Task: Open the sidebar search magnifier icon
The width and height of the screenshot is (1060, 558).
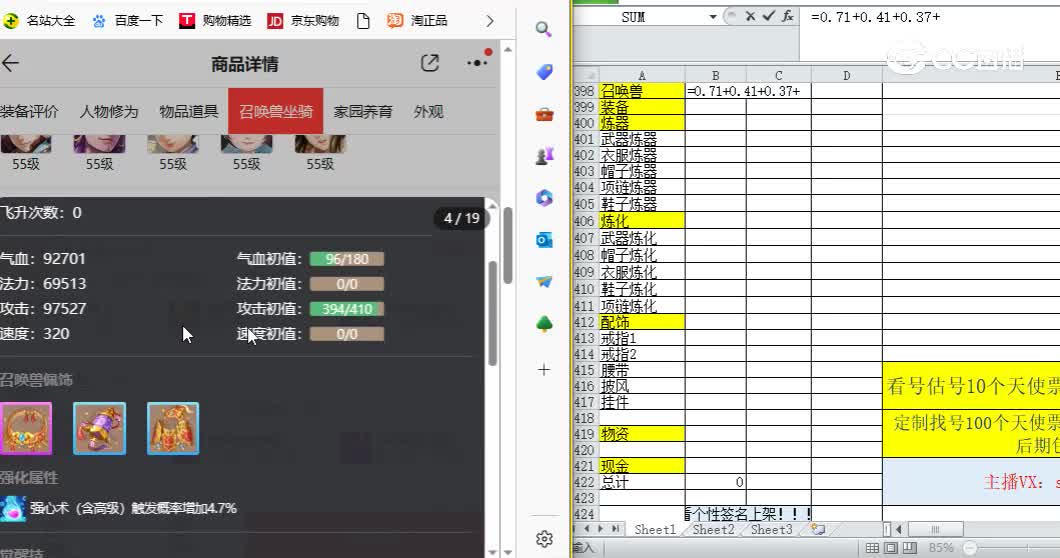Action: point(544,29)
